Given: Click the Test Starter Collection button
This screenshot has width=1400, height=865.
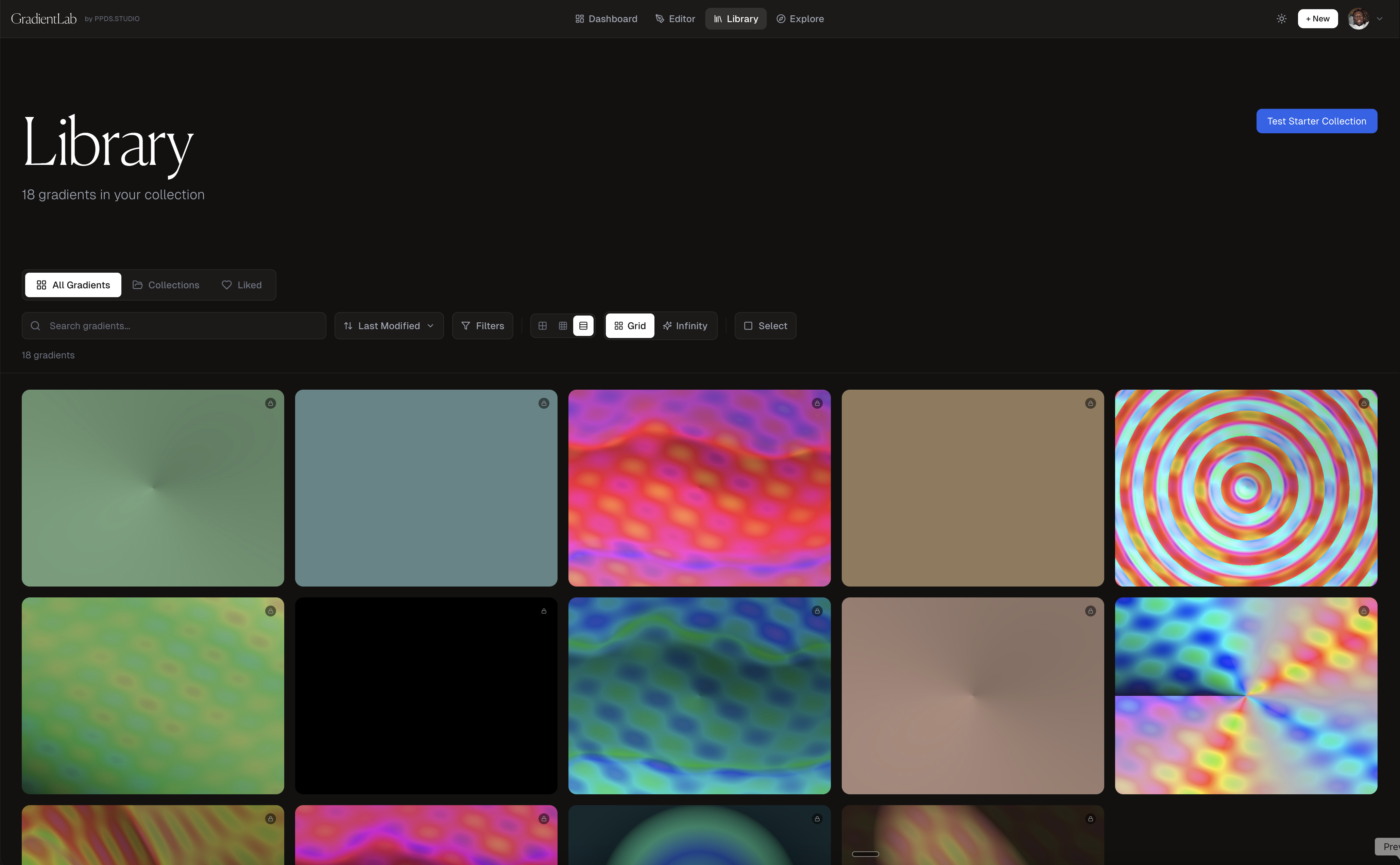Looking at the screenshot, I should coord(1316,121).
